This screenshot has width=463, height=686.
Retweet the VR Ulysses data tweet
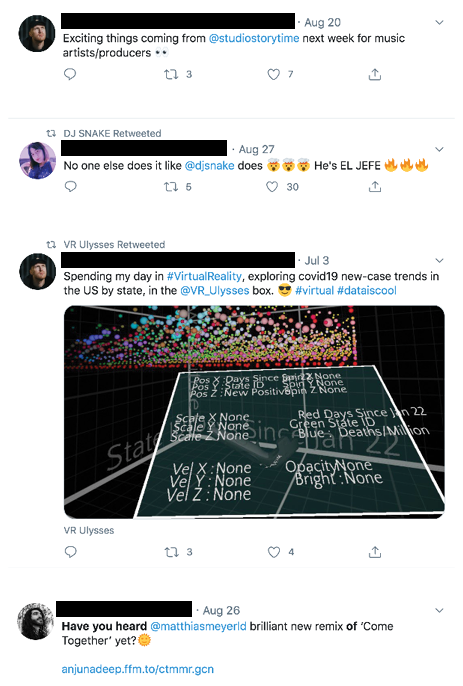pyautogui.click(x=172, y=552)
